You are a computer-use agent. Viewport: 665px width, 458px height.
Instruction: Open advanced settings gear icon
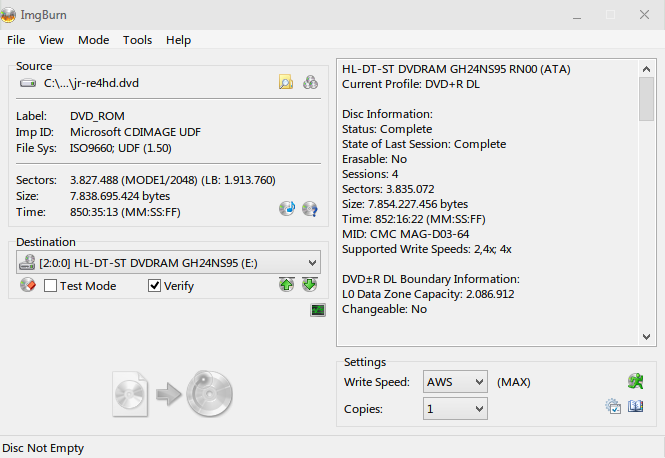[x=613, y=406]
